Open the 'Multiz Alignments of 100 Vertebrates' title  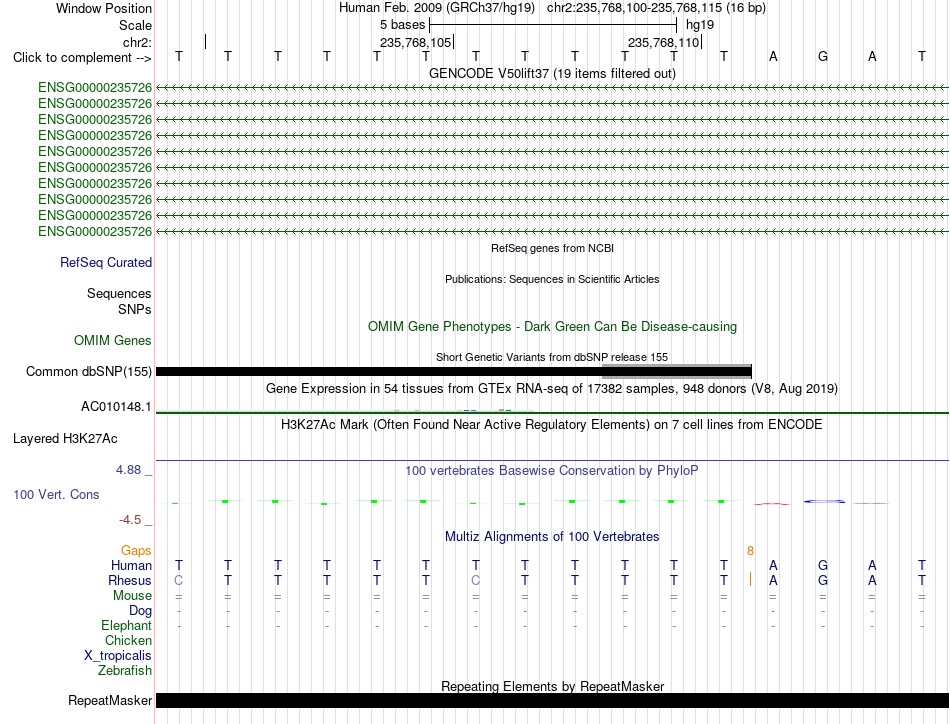(x=552, y=537)
